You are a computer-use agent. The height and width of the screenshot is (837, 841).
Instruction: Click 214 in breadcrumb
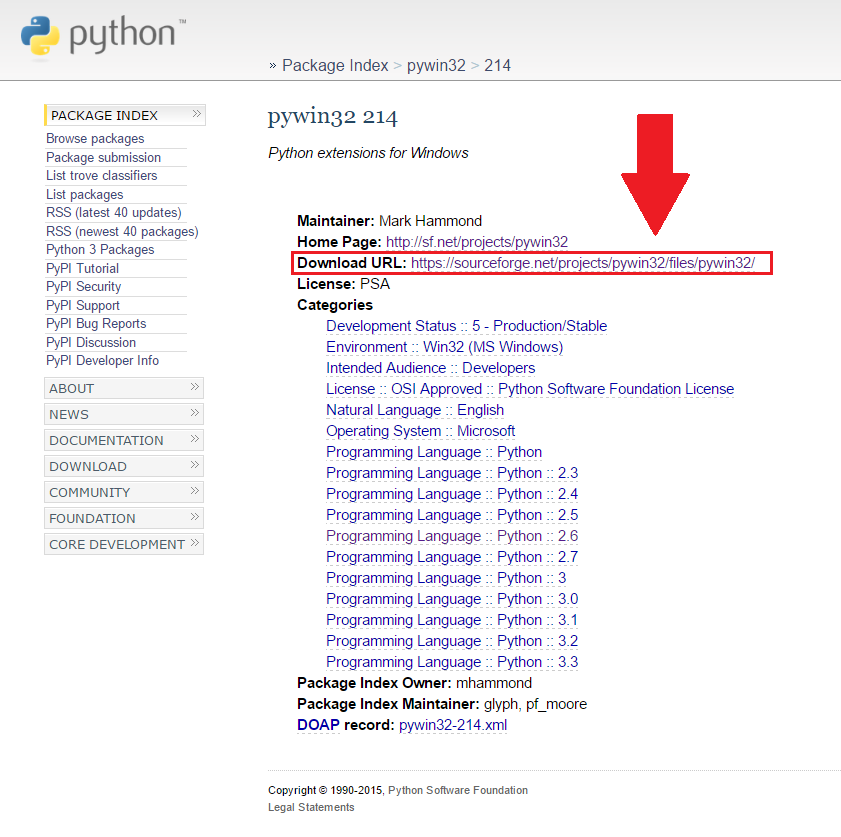click(x=497, y=65)
